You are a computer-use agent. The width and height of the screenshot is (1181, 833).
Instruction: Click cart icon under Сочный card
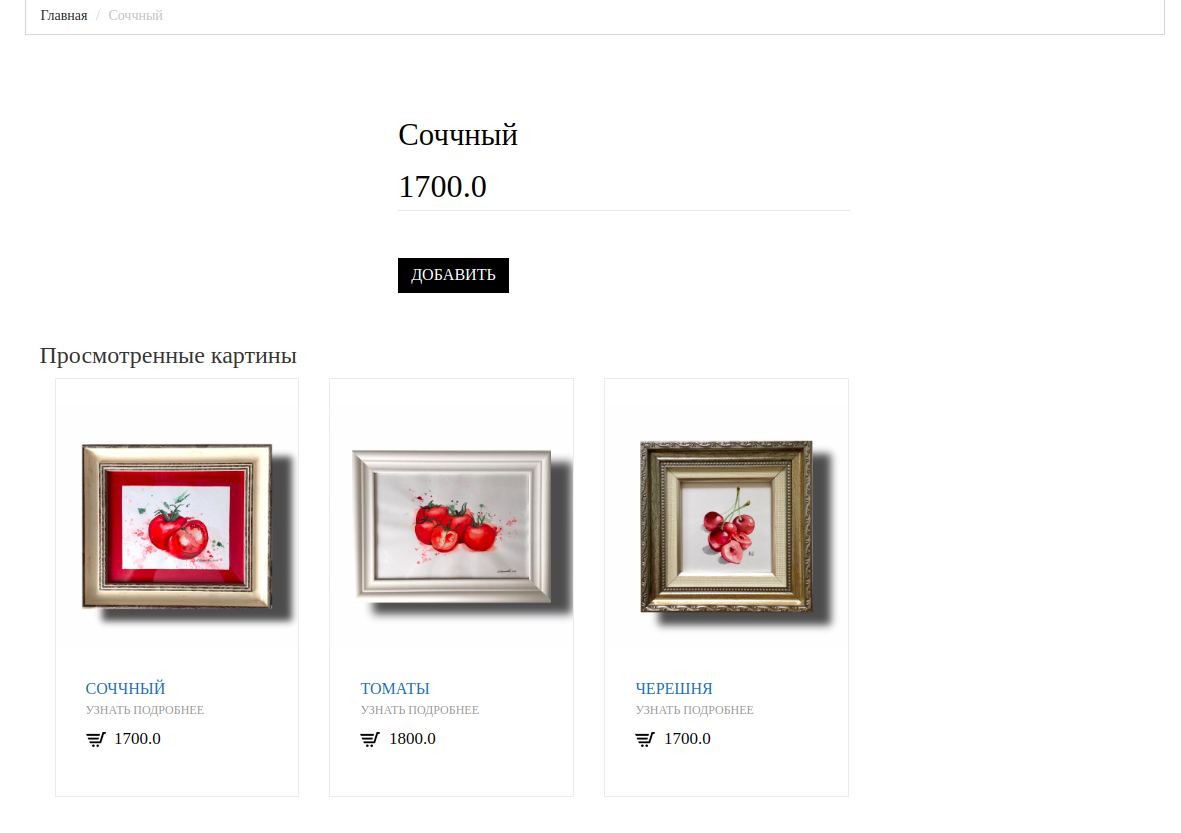pyautogui.click(x=96, y=740)
